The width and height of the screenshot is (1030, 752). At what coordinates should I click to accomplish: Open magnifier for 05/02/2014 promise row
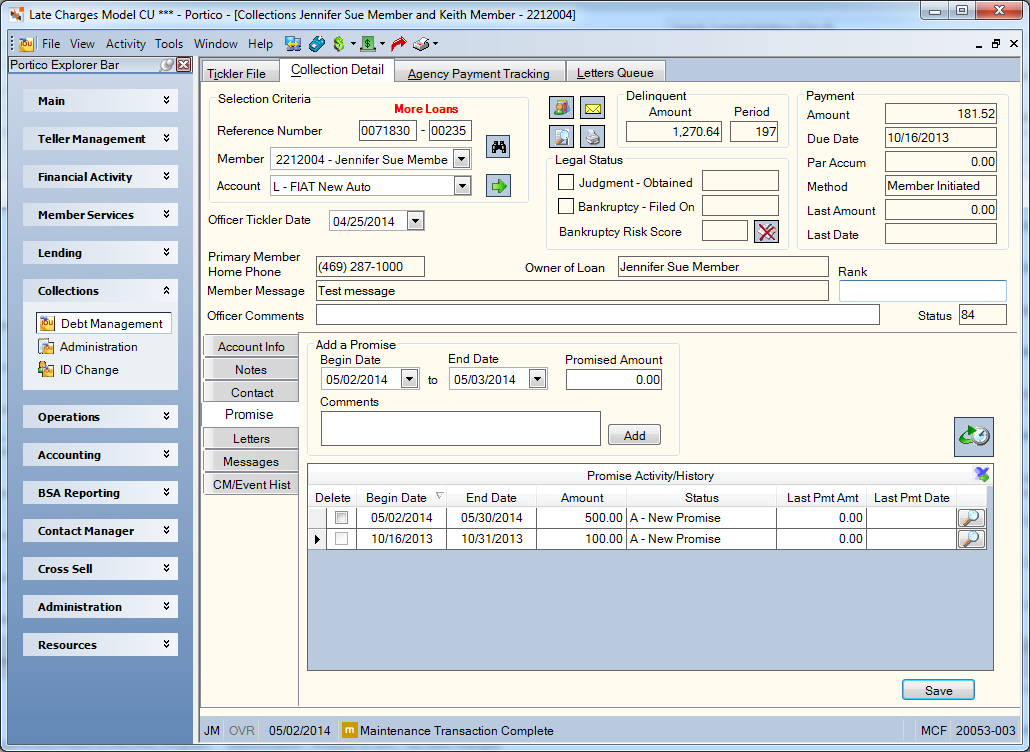point(972,518)
